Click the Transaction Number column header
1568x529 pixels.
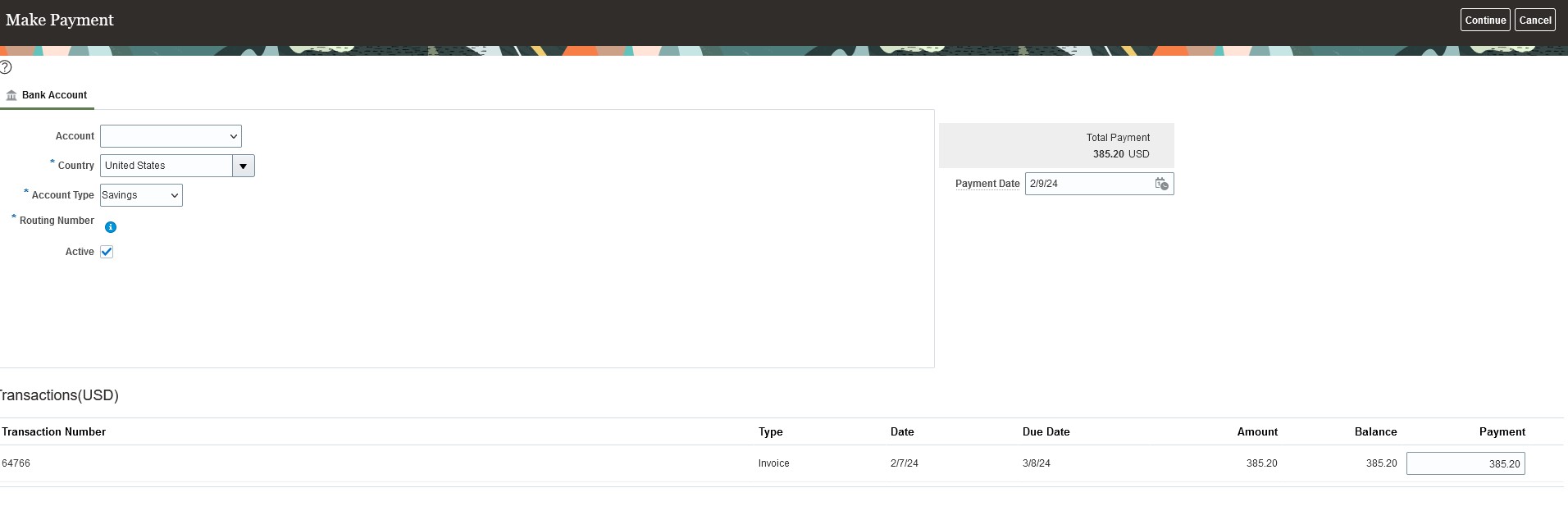coord(54,432)
